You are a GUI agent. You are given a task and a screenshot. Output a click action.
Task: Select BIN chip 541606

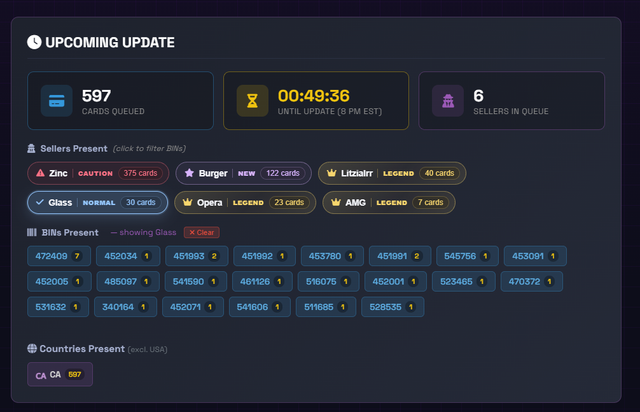click(x=260, y=307)
